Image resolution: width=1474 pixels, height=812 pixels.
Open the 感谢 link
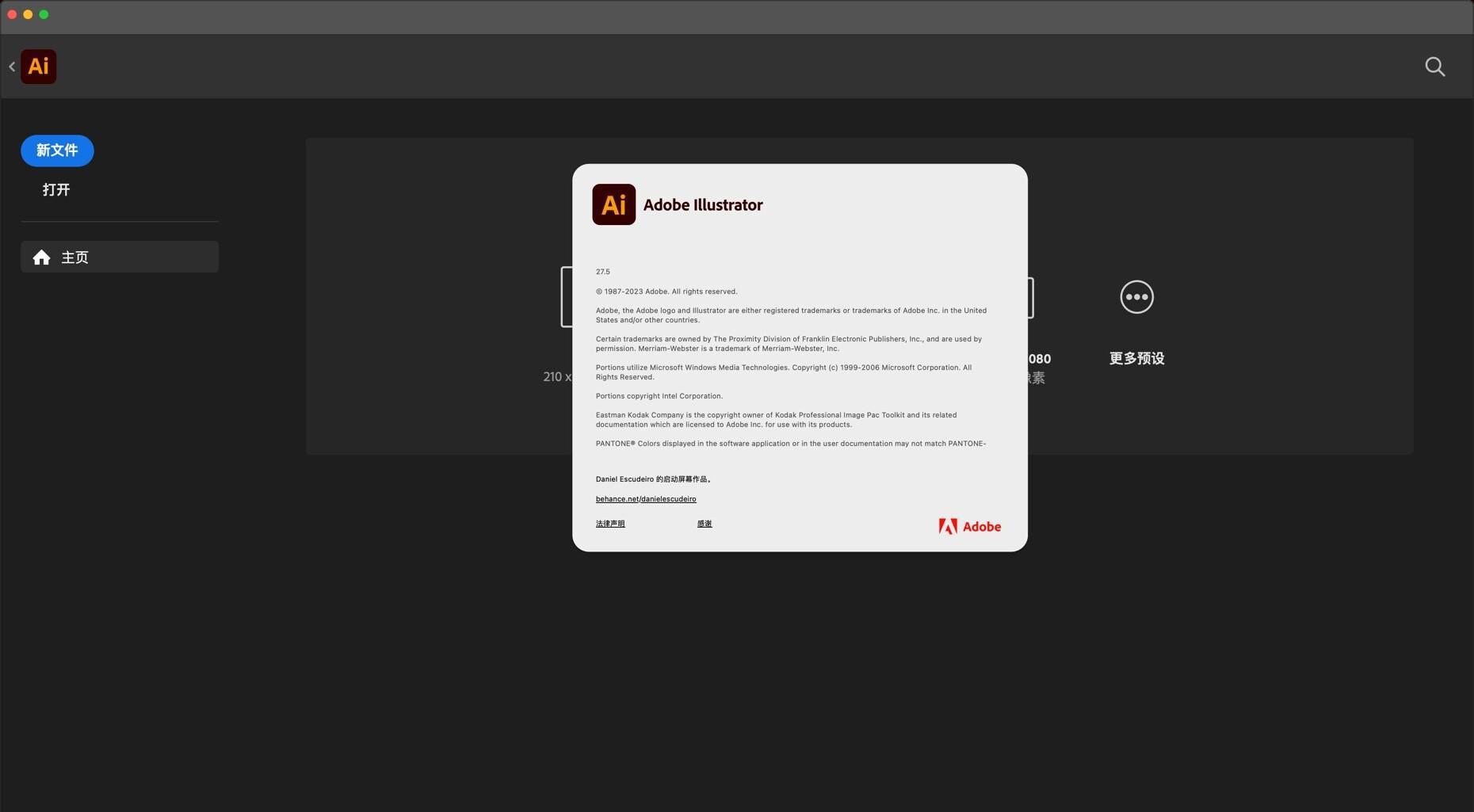pyautogui.click(x=705, y=524)
